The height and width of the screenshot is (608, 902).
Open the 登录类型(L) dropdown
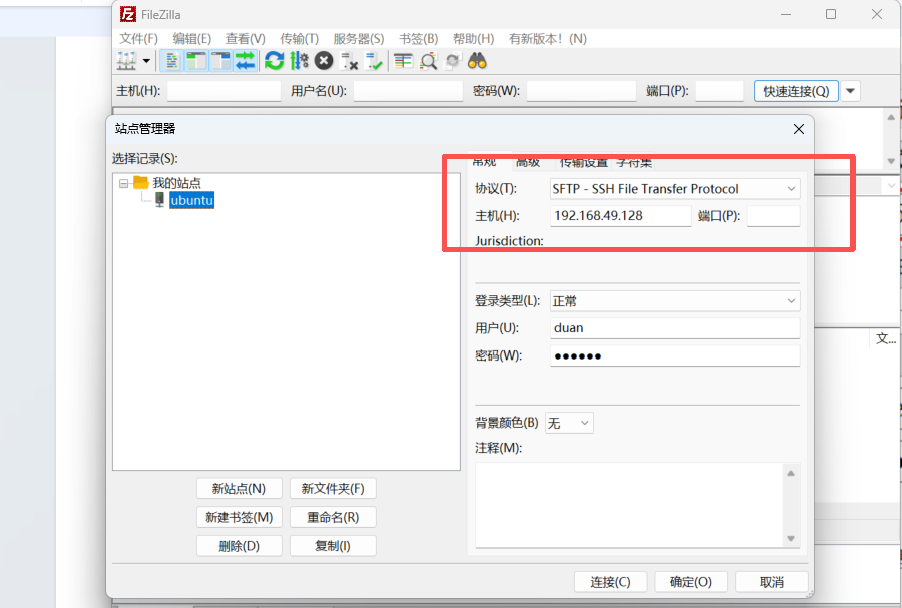point(675,301)
